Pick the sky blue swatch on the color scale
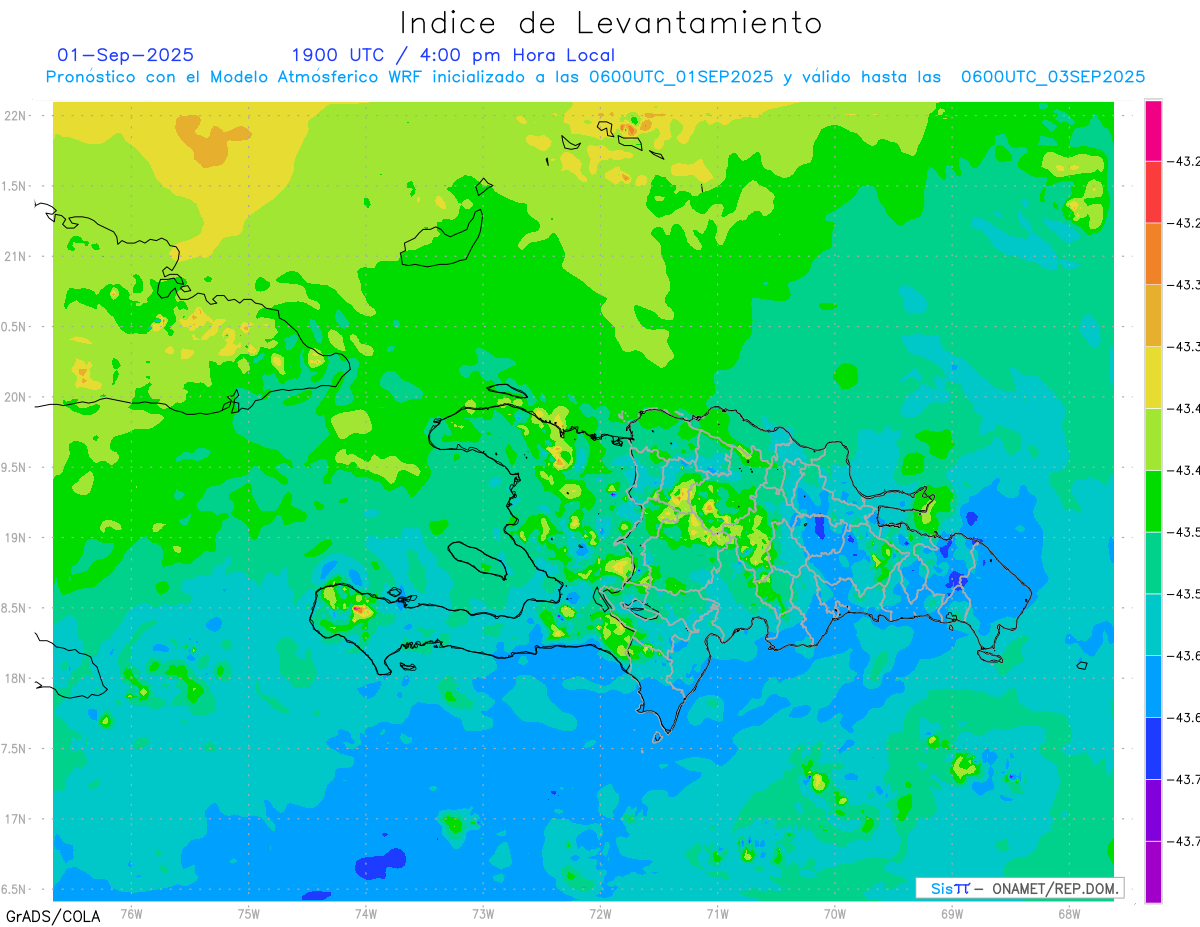The image size is (1200, 927). (x=1153, y=686)
